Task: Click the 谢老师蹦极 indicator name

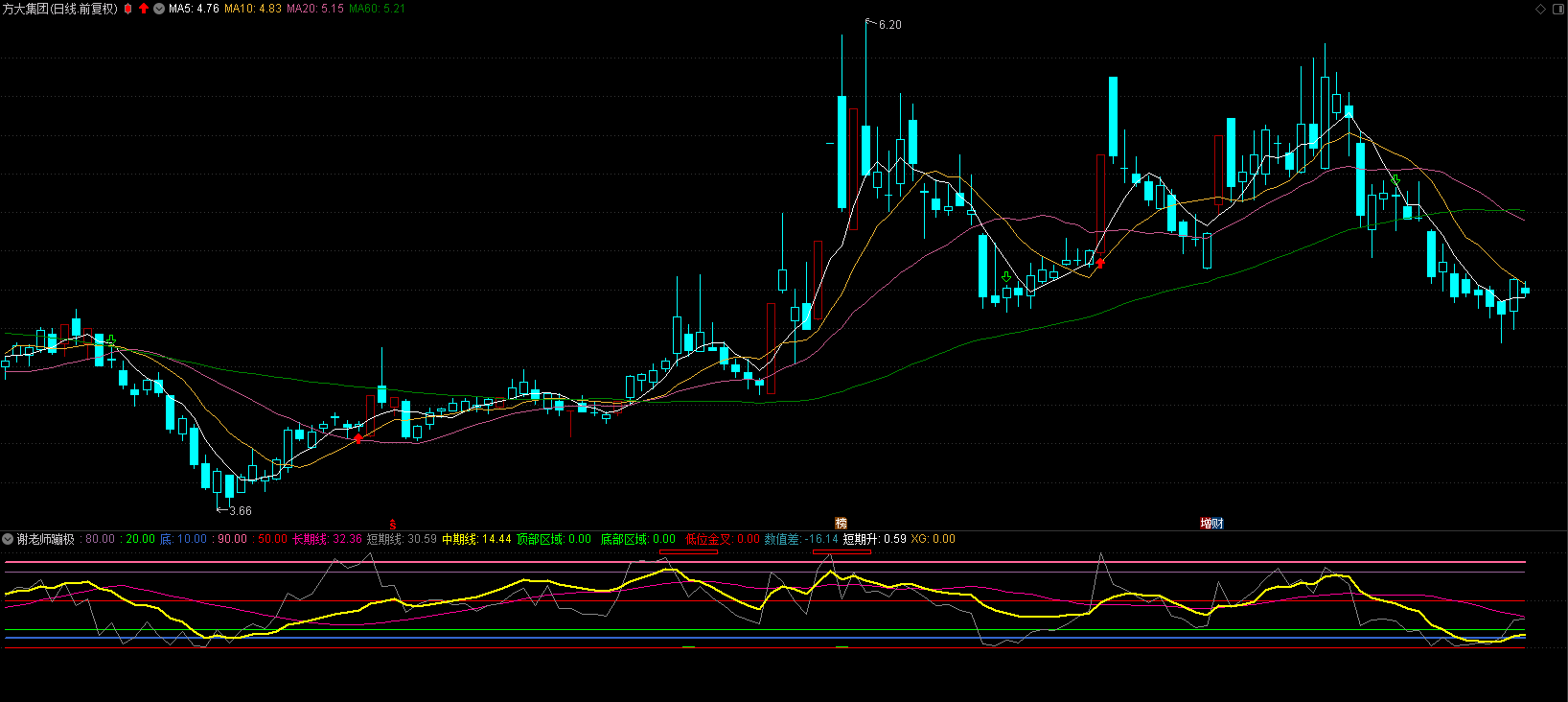Action: click(x=46, y=539)
